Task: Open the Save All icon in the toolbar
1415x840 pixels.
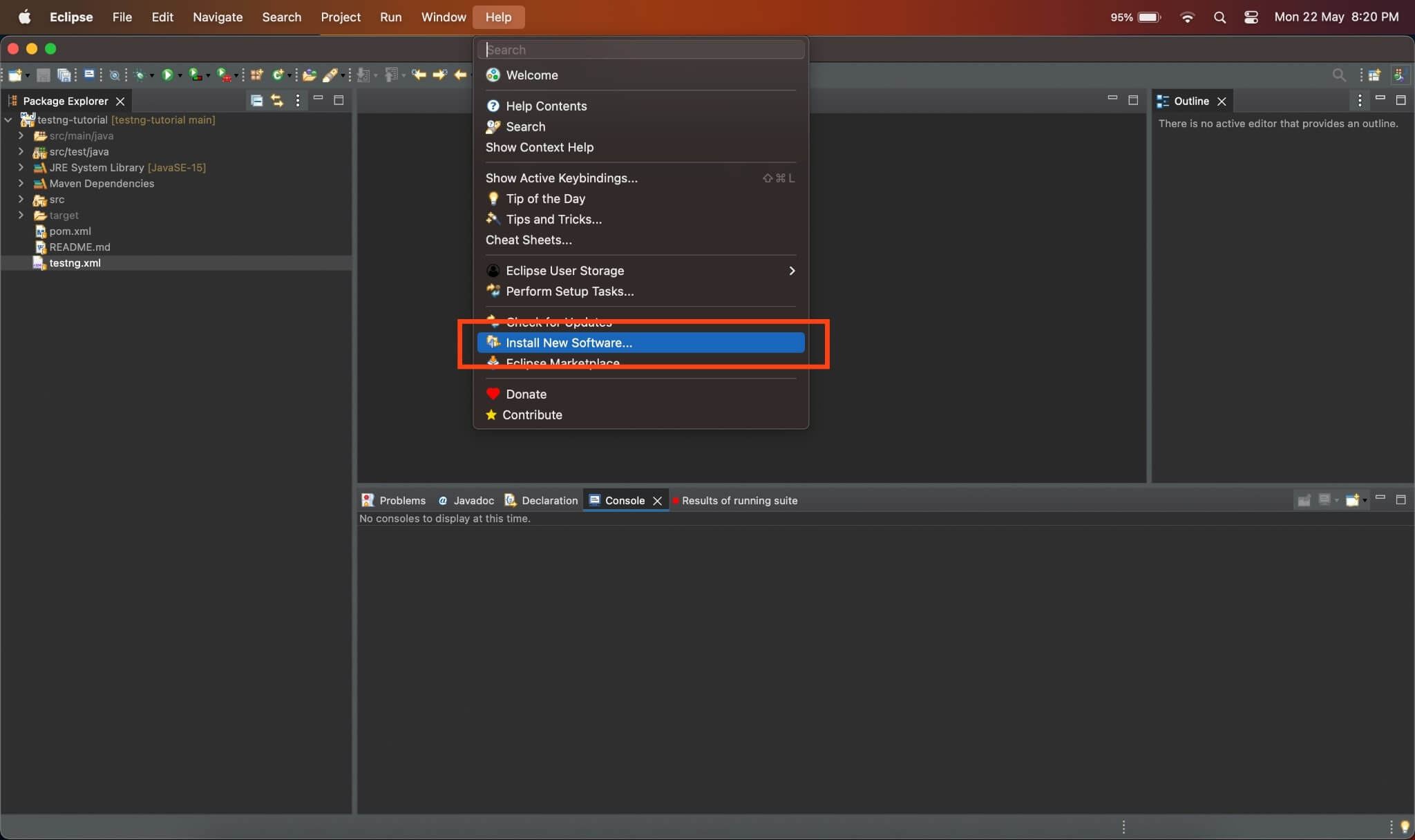Action: point(64,75)
